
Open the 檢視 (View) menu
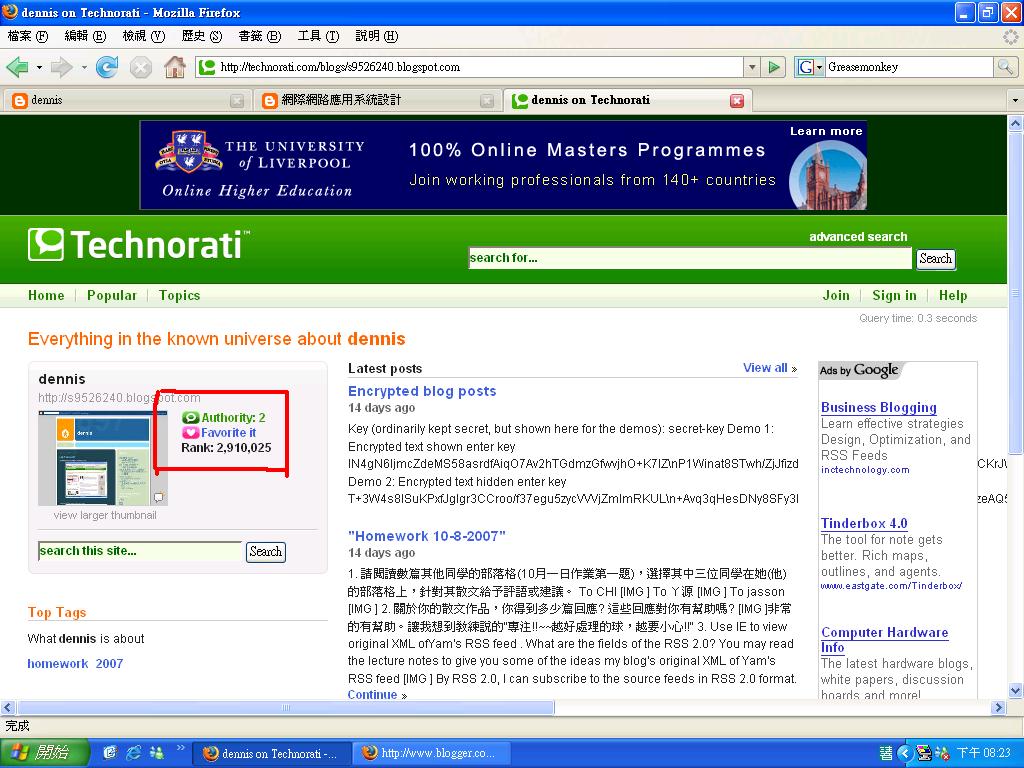tap(144, 36)
